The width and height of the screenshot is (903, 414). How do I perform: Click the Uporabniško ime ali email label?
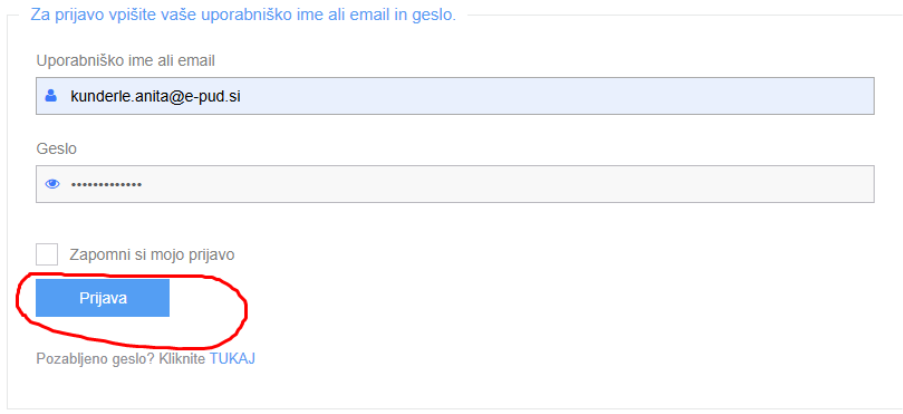[126, 60]
